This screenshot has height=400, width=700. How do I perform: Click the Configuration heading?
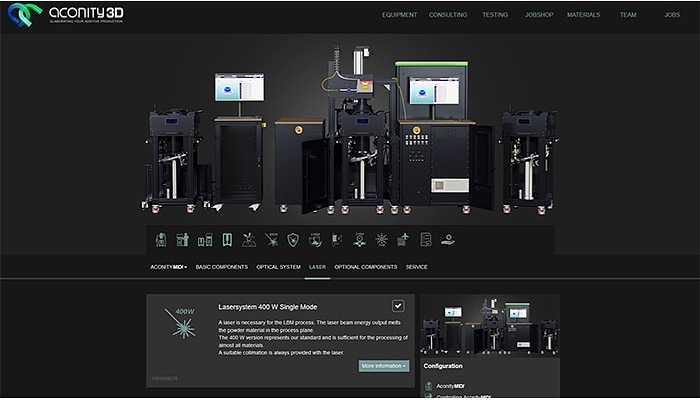[443, 366]
